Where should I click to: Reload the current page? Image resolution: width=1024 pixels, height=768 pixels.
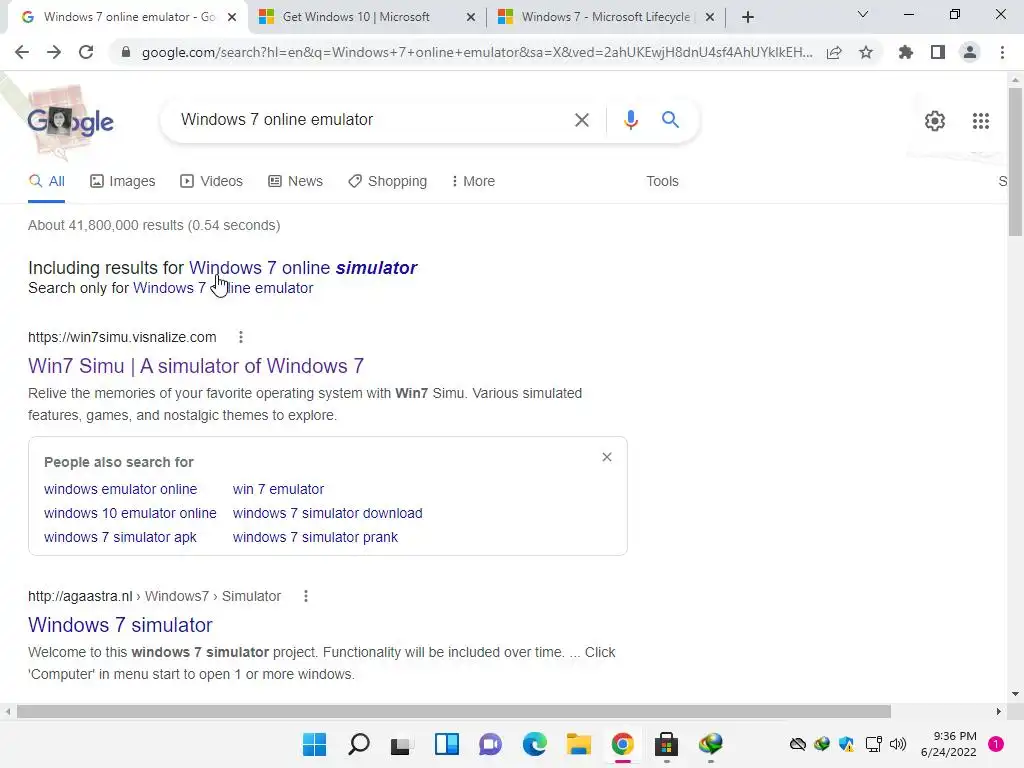point(86,52)
